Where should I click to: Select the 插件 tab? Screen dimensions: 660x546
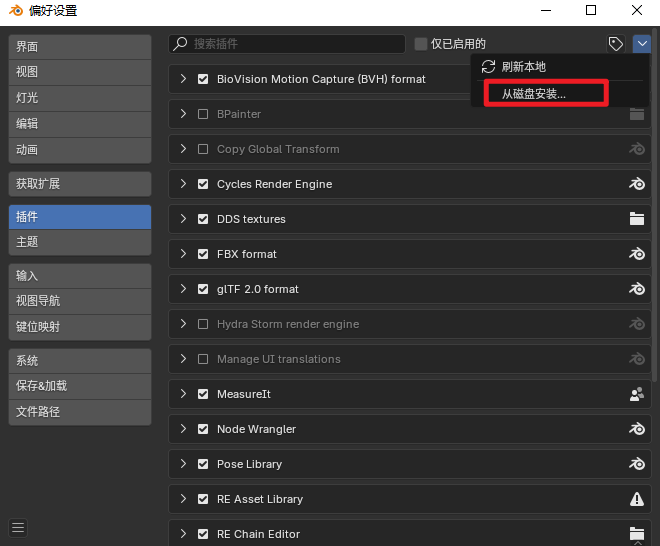(x=80, y=217)
